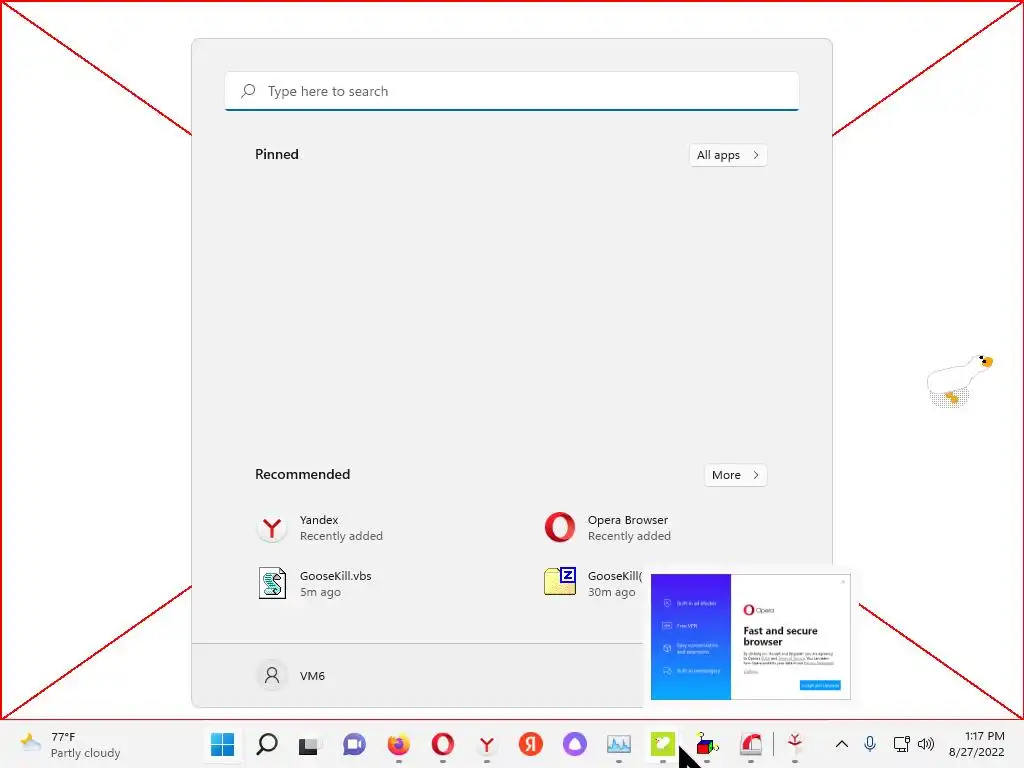Click the microphone tray icon
The width and height of the screenshot is (1024, 768).
[870, 744]
